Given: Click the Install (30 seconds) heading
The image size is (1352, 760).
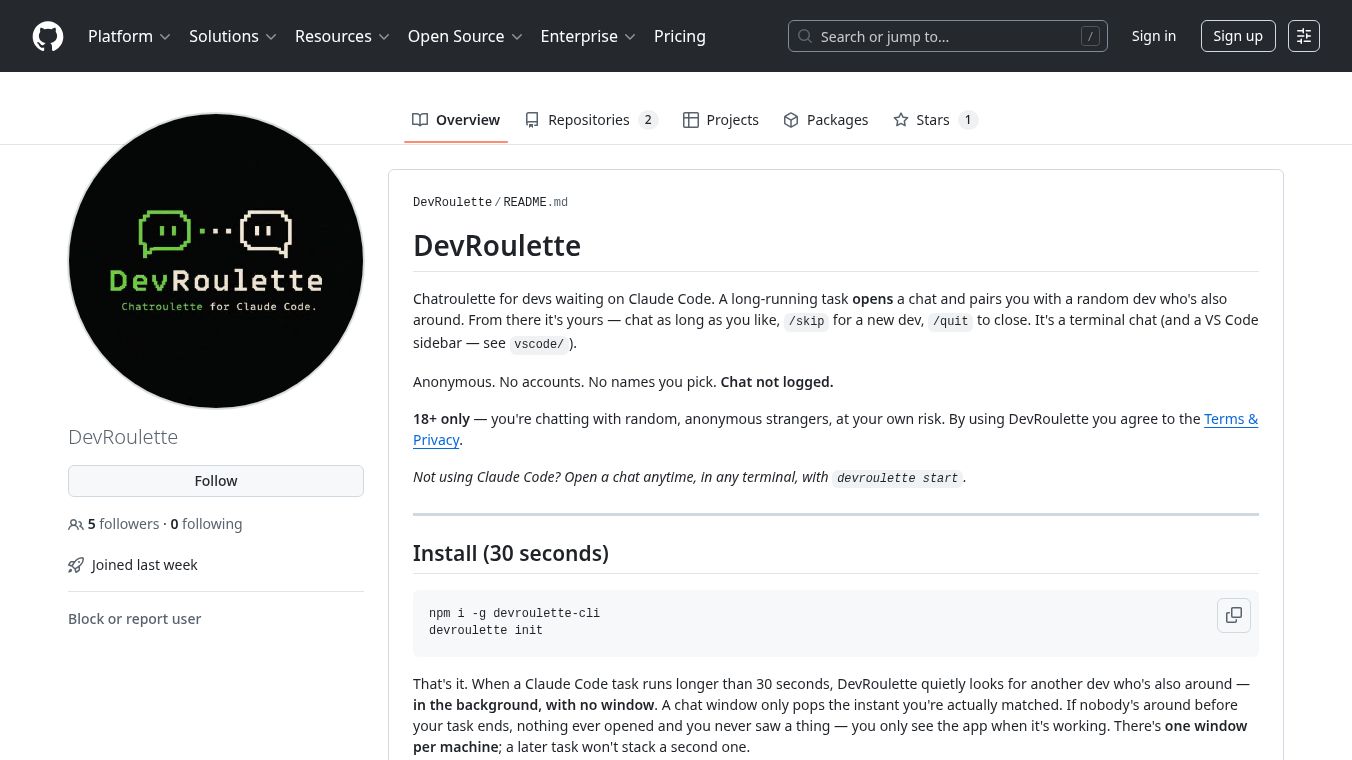Looking at the screenshot, I should tap(511, 553).
